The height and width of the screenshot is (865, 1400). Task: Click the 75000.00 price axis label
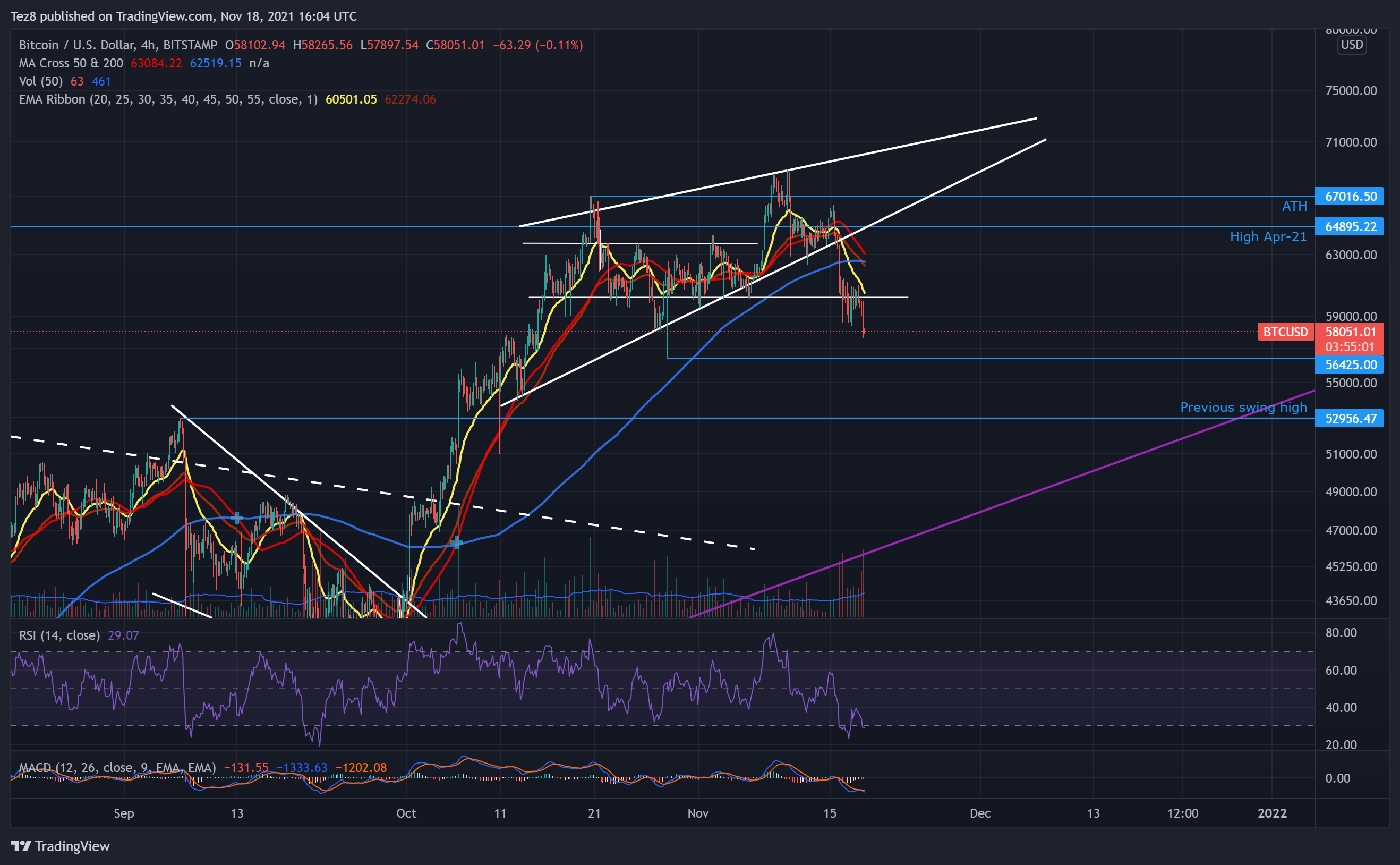point(1351,90)
